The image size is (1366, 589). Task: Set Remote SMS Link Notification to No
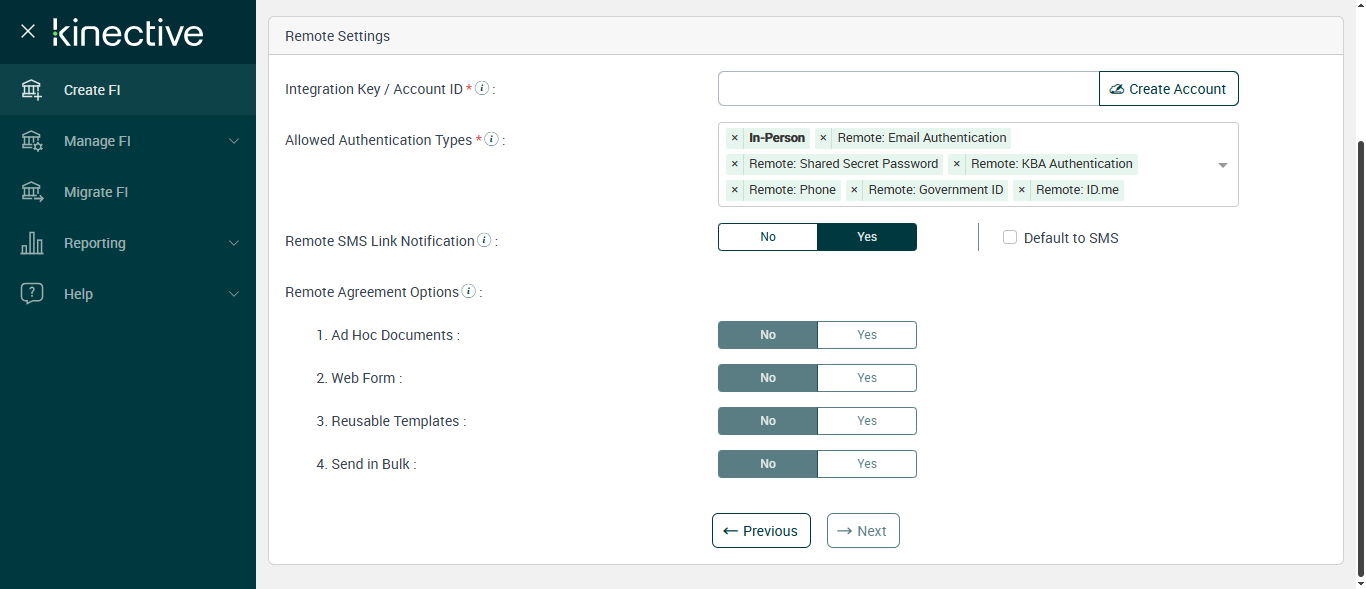768,237
